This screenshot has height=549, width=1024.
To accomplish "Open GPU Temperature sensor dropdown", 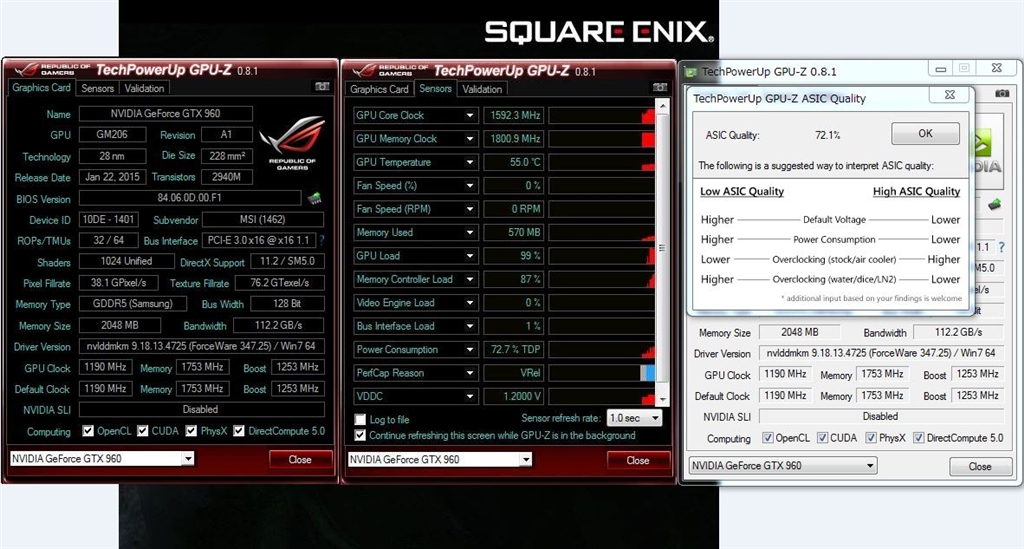I will pyautogui.click(x=470, y=163).
